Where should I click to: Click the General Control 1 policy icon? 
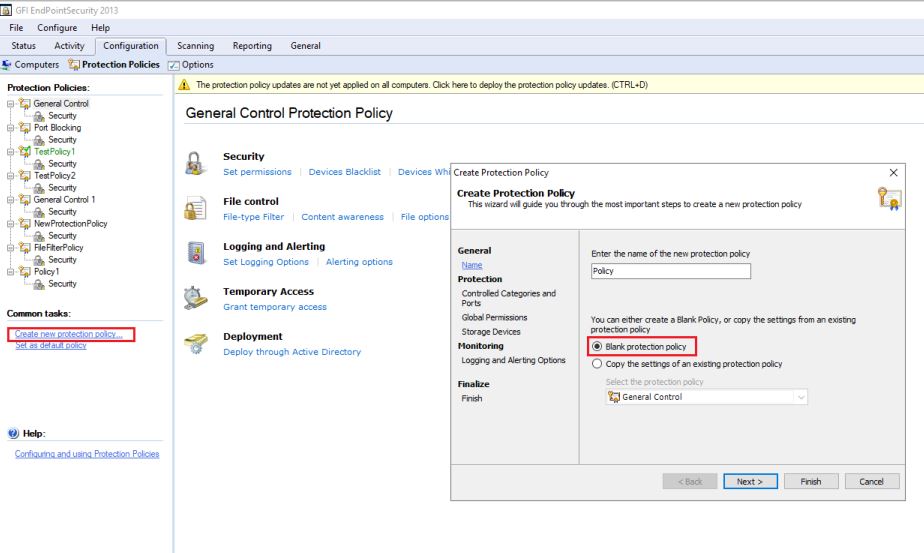point(25,199)
